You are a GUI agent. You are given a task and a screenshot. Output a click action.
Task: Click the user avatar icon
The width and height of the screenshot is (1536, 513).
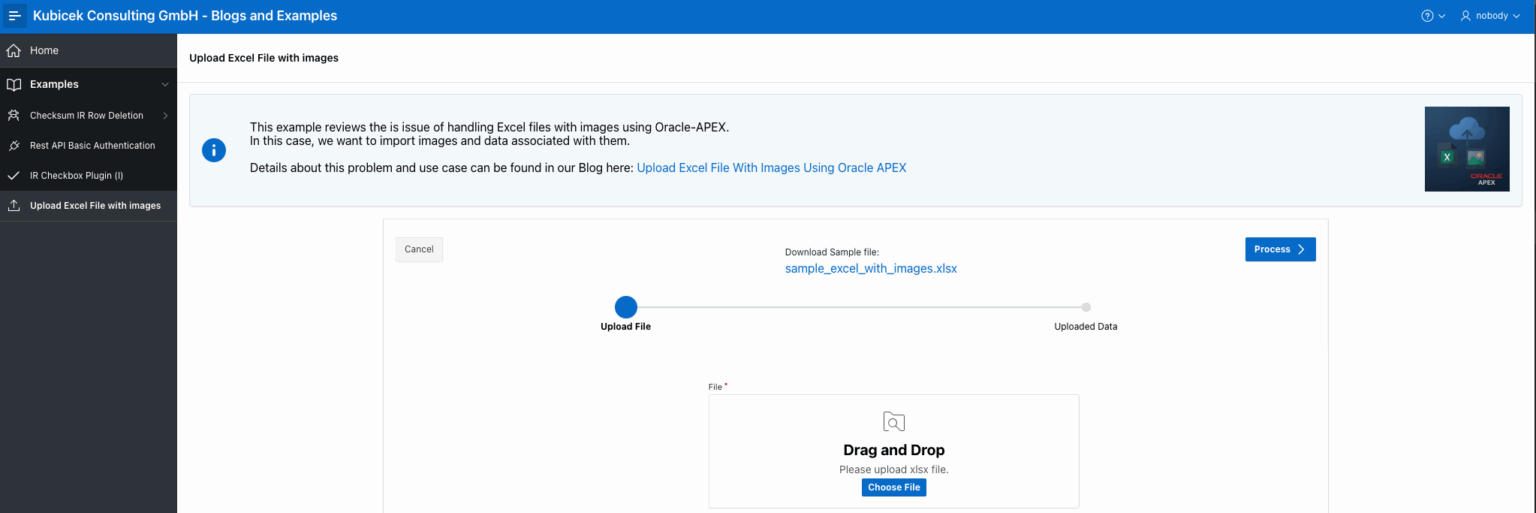click(x=1467, y=16)
